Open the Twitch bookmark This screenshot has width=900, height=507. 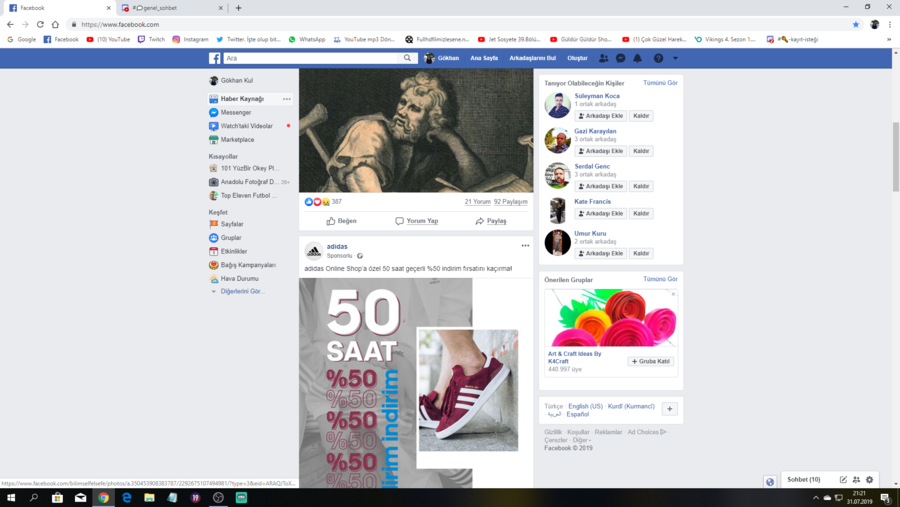pos(151,40)
